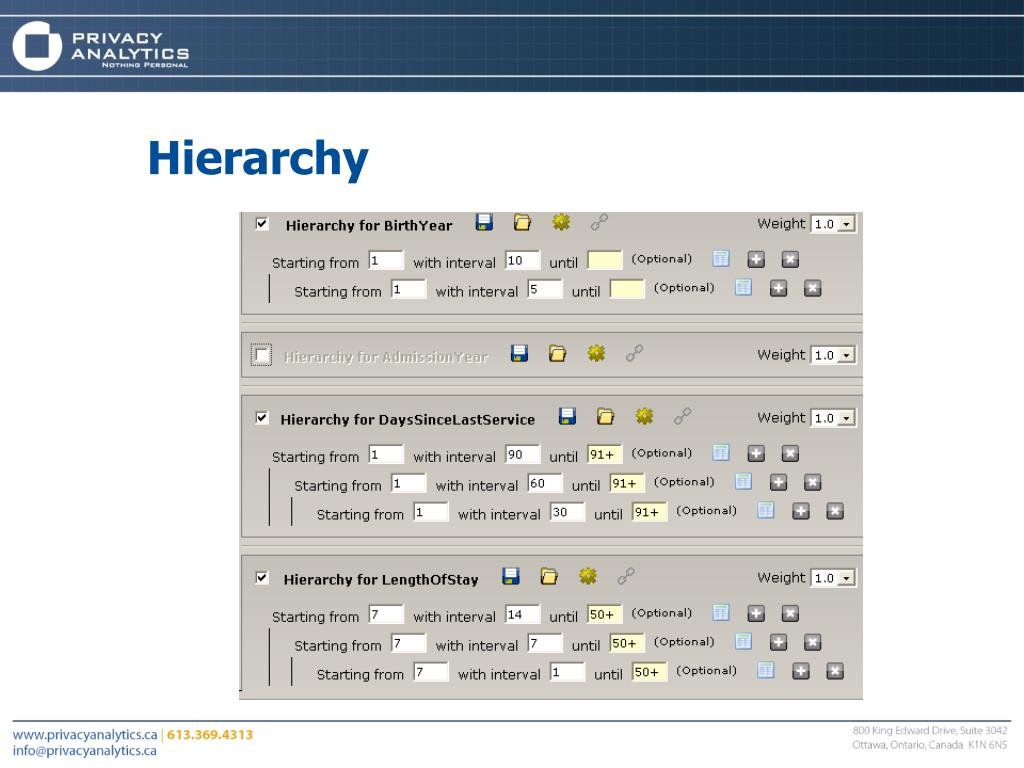Open Weight dropdown for AdmissionYear hierarchy

point(833,355)
